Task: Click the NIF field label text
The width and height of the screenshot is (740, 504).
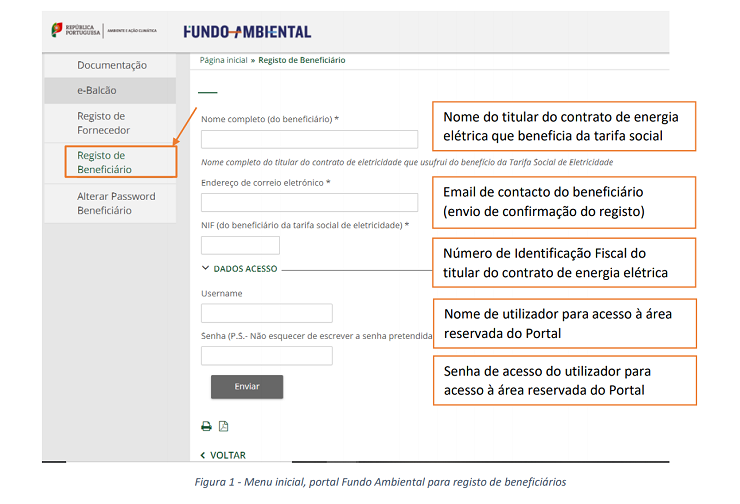Action: (305, 225)
